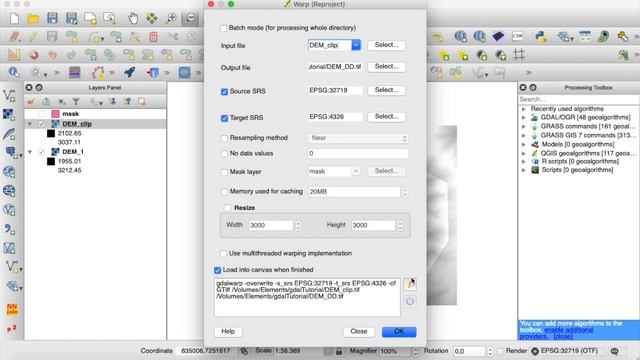Enable the Resampling method checkbox
Screen dimensions: 640x360
224,138
